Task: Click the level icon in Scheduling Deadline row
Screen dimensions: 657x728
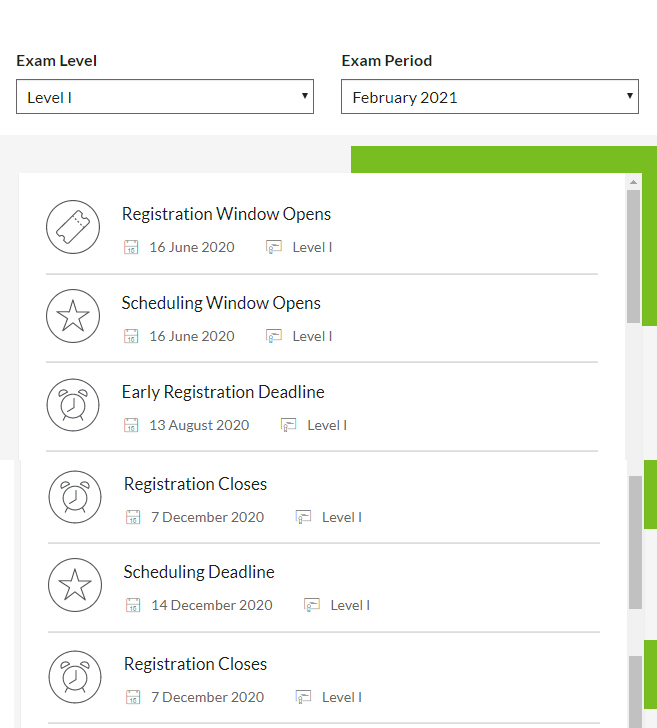Action: tap(312, 605)
